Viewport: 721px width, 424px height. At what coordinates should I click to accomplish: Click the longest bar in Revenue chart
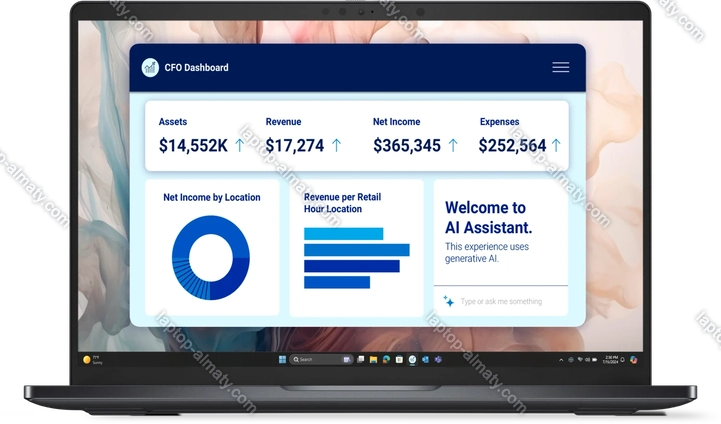[356, 250]
